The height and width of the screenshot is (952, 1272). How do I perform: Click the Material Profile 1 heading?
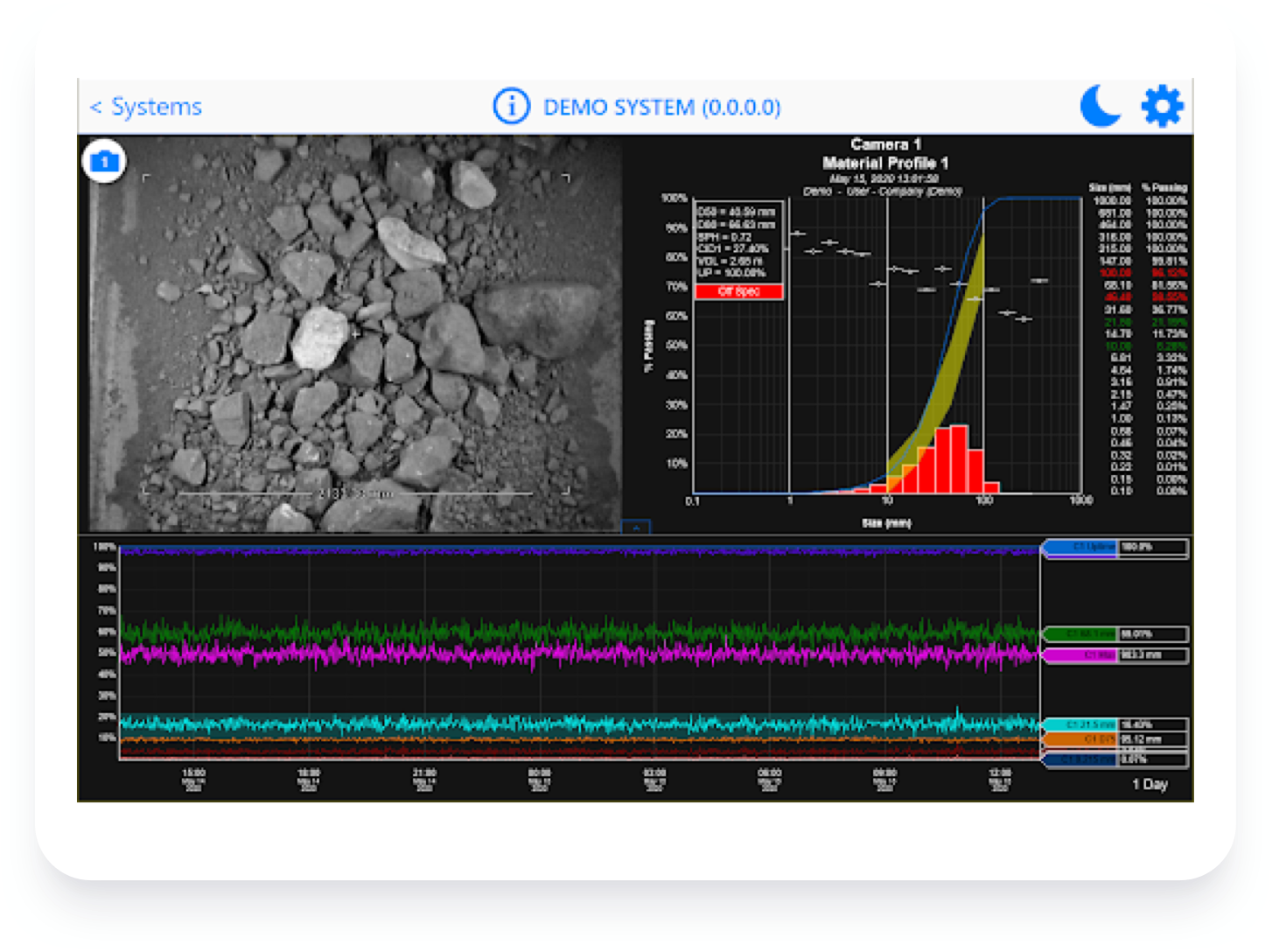(x=885, y=163)
